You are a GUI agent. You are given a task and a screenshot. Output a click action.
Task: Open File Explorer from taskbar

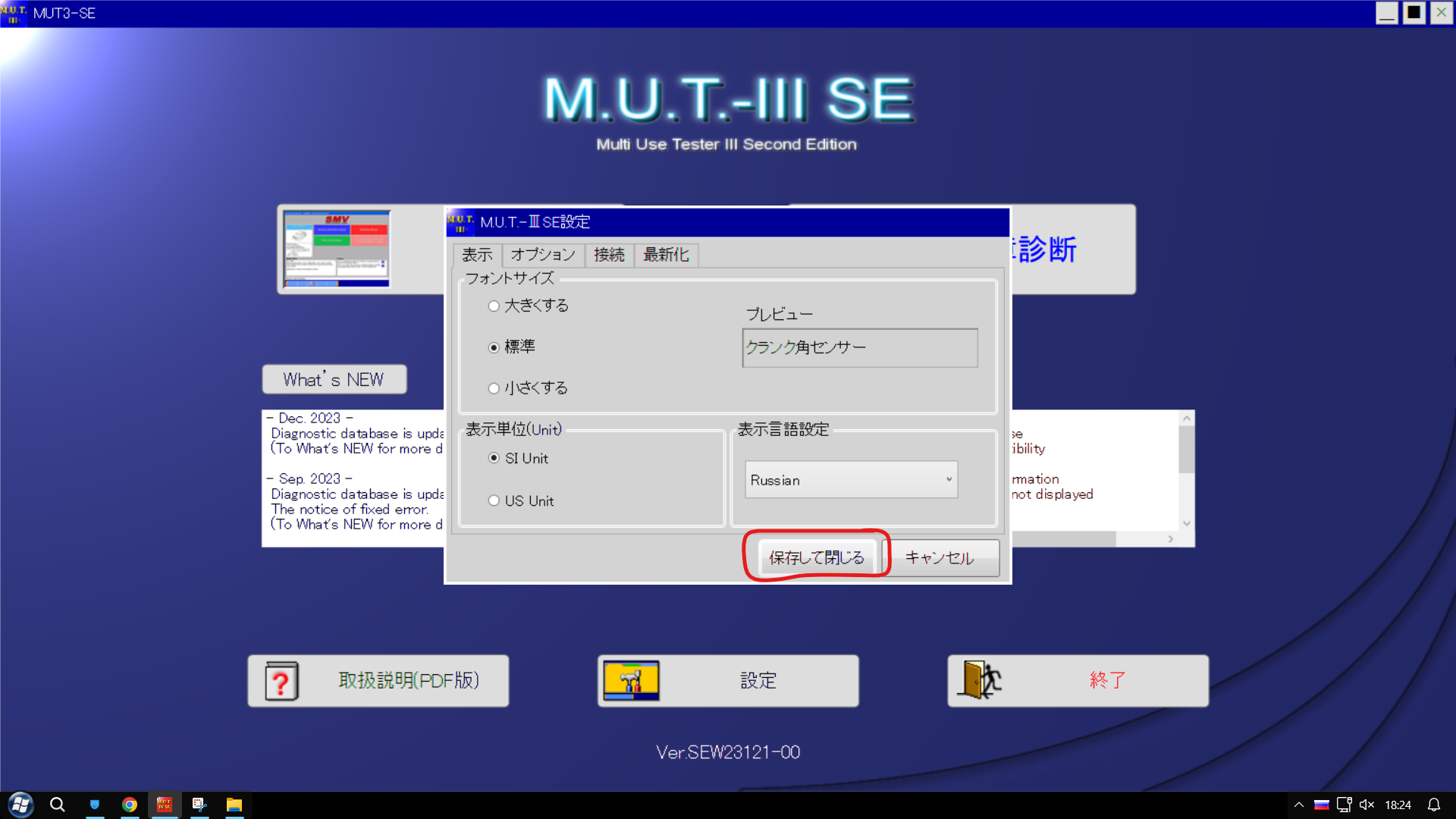point(234,805)
